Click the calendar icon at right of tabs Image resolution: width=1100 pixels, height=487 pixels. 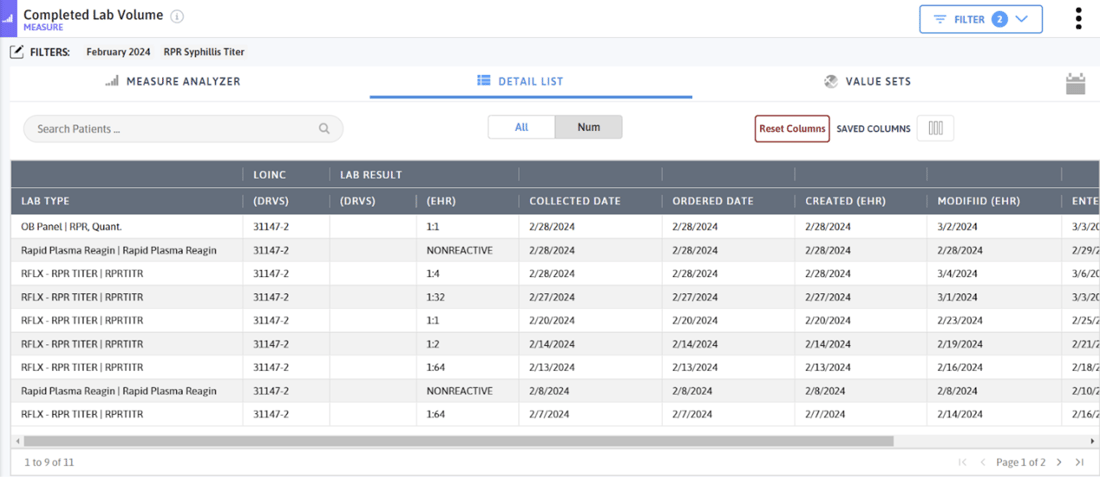[x=1075, y=84]
